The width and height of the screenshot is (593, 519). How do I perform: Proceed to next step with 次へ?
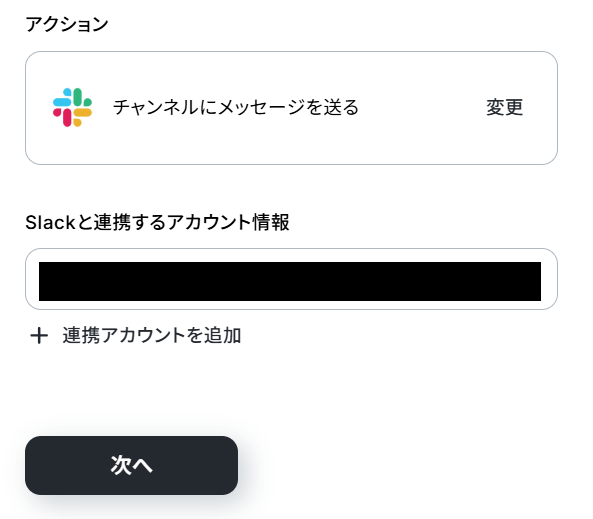click(x=132, y=465)
